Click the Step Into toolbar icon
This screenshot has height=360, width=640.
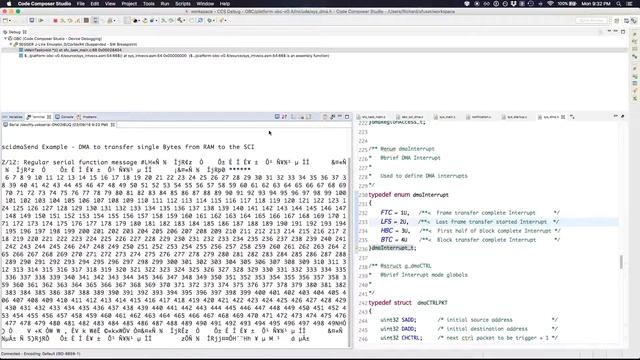[62, 20]
